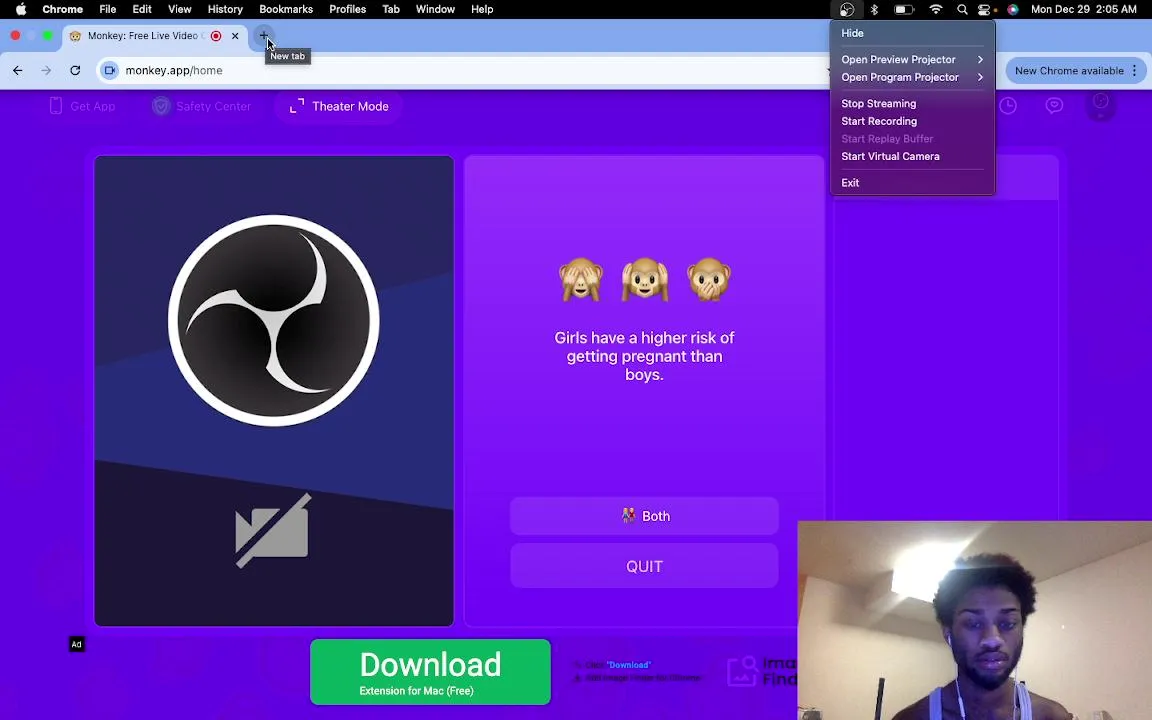Open the Apple menu
The height and width of the screenshot is (720, 1152).
pyautogui.click(x=21, y=10)
